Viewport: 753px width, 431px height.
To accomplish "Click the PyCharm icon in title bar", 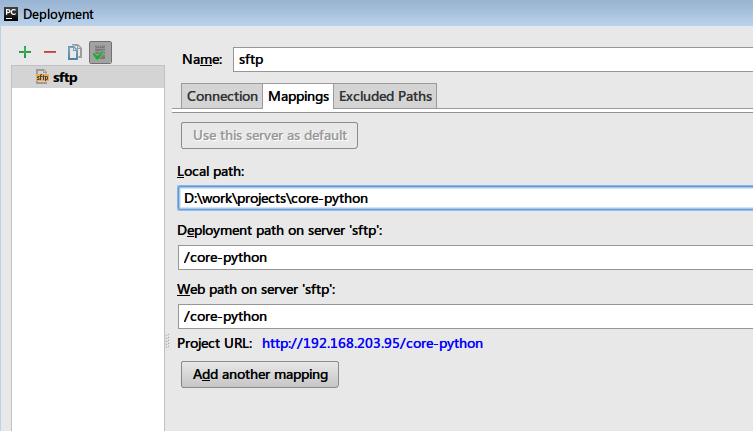I will pos(10,13).
